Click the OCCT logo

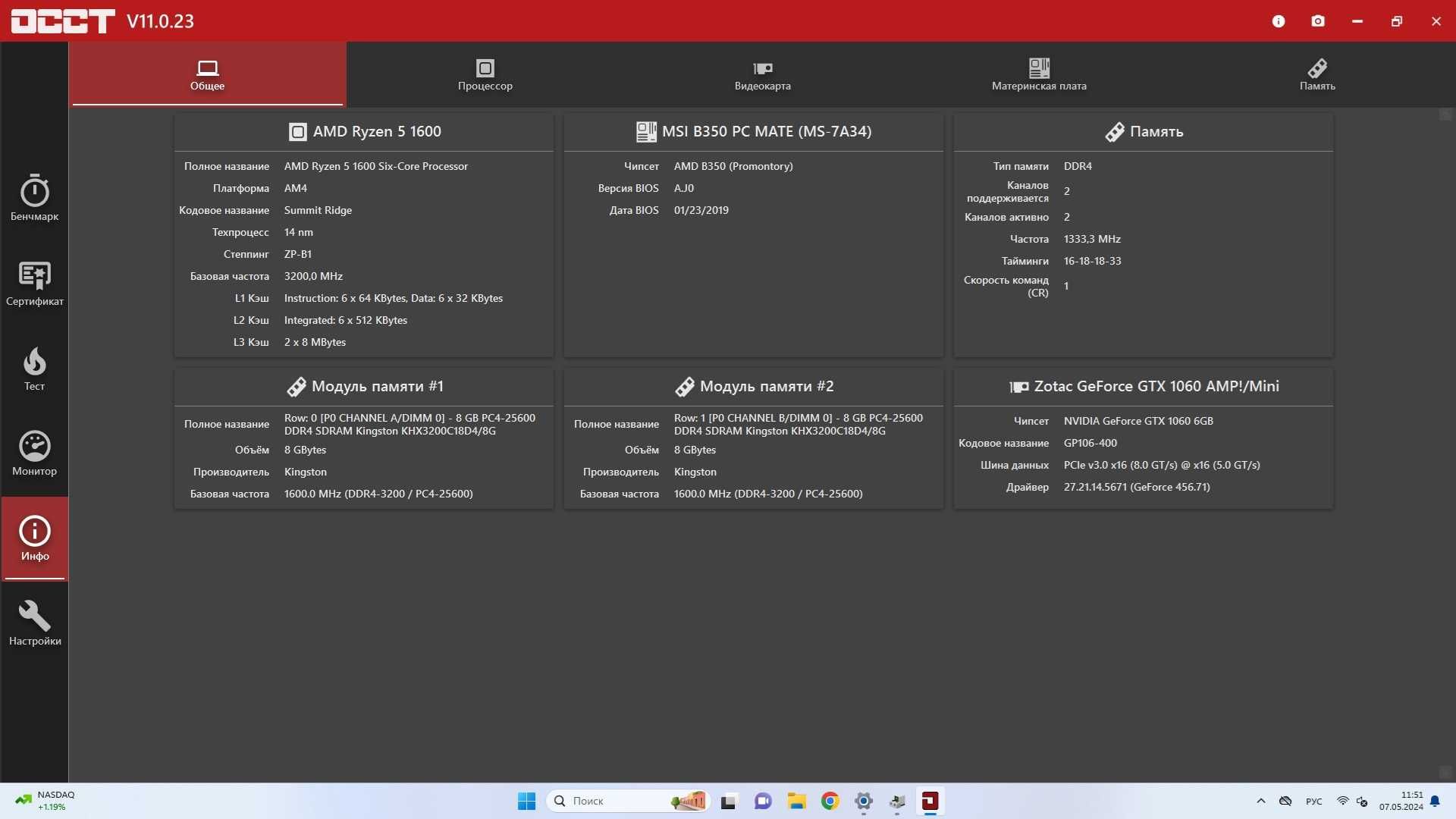(62, 21)
